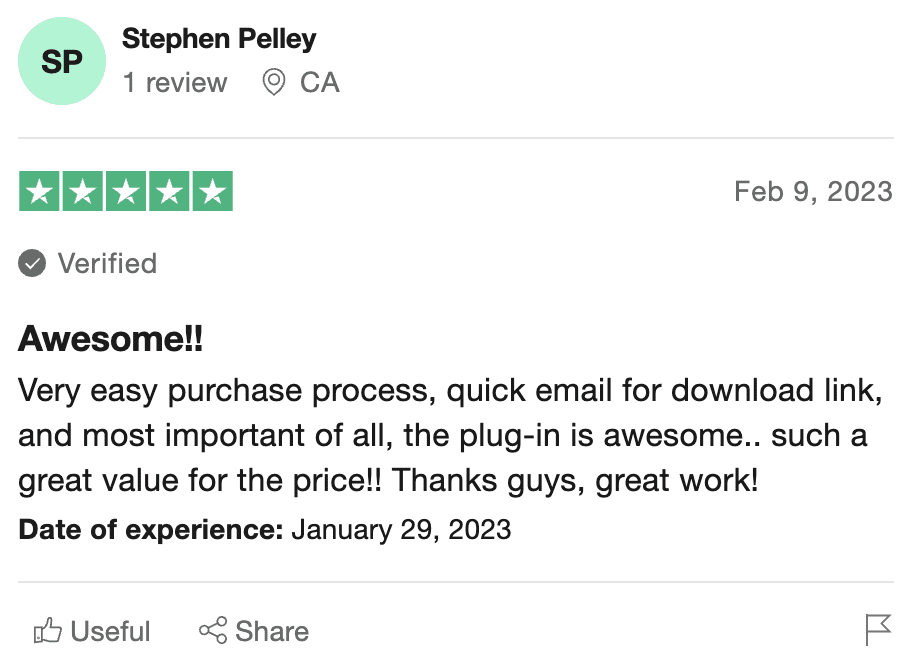Mark review as Useful
The image size is (922, 672).
point(92,631)
